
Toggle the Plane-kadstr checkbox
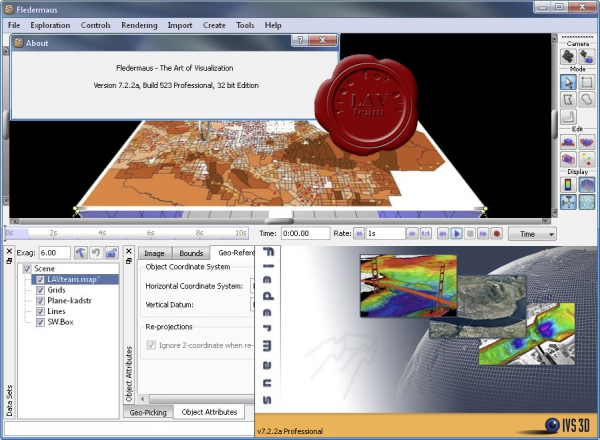40,301
